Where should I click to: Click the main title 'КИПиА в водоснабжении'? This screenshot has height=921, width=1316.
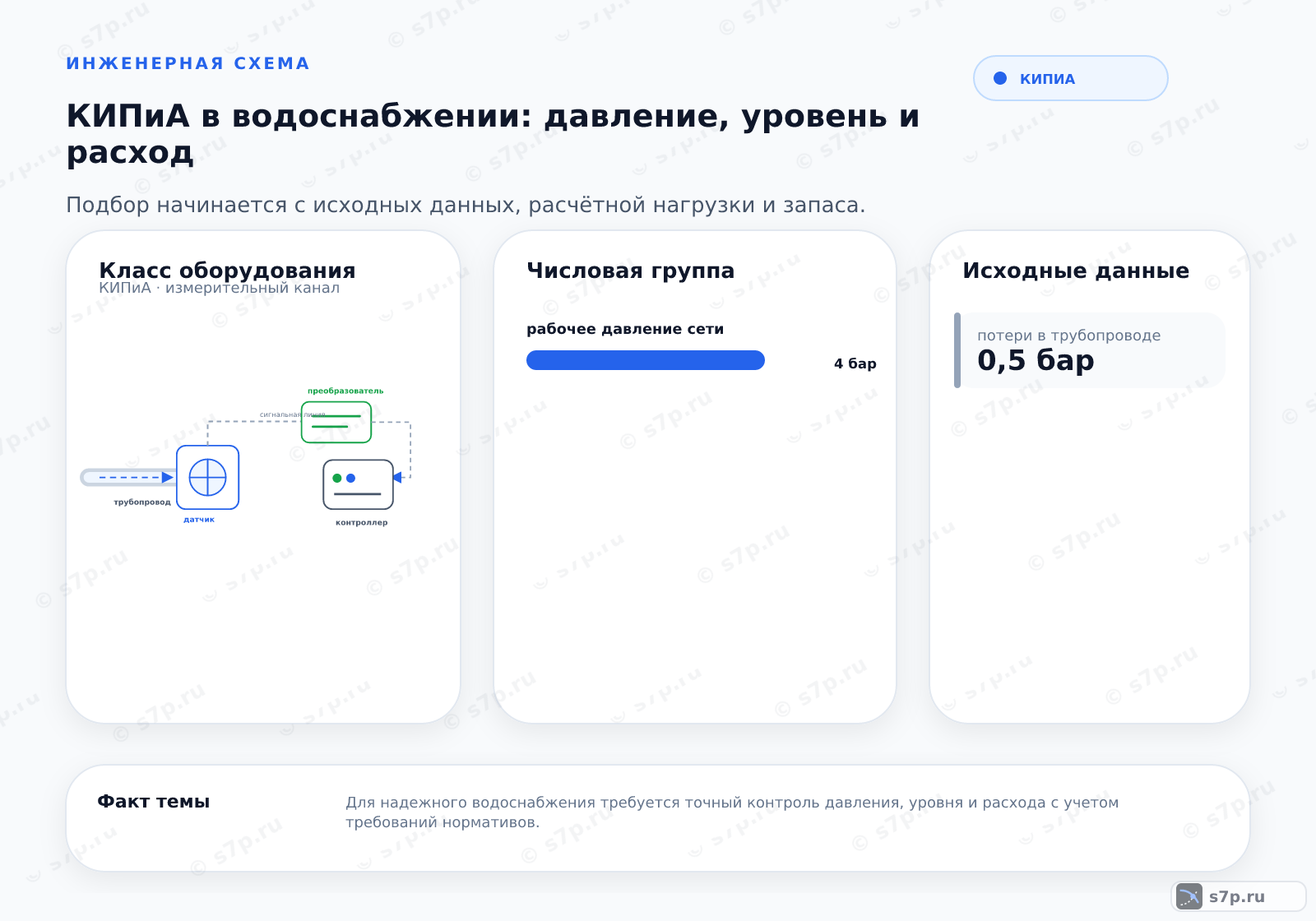(493, 133)
